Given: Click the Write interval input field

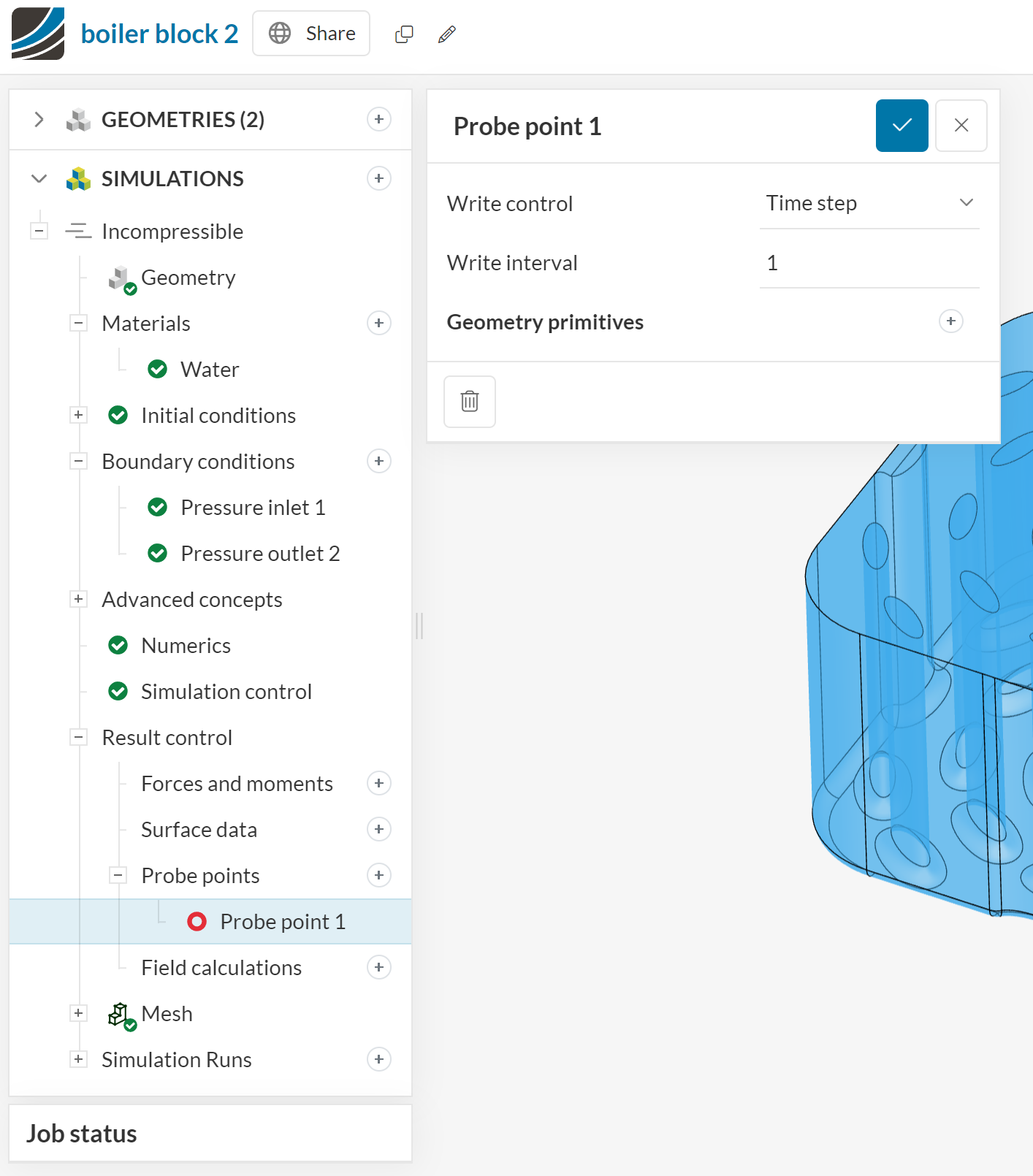Looking at the screenshot, I should click(869, 263).
